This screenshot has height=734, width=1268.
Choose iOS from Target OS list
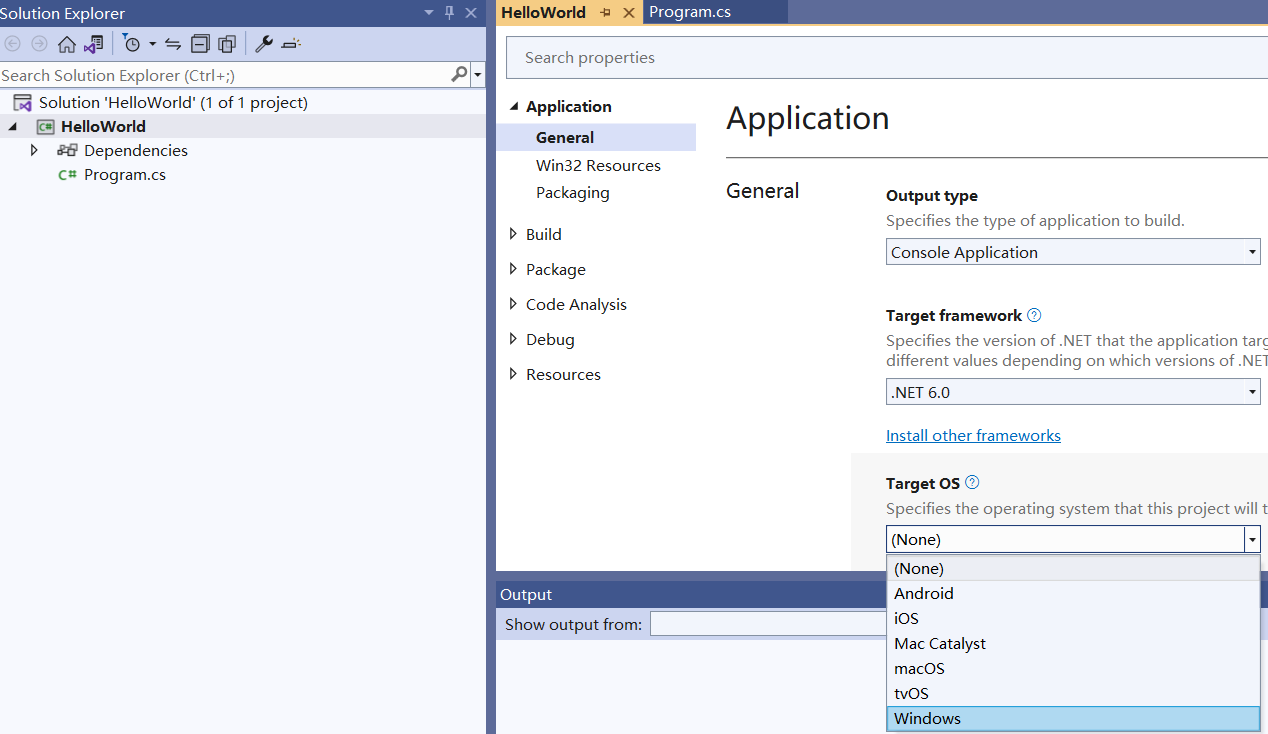pos(1073,618)
